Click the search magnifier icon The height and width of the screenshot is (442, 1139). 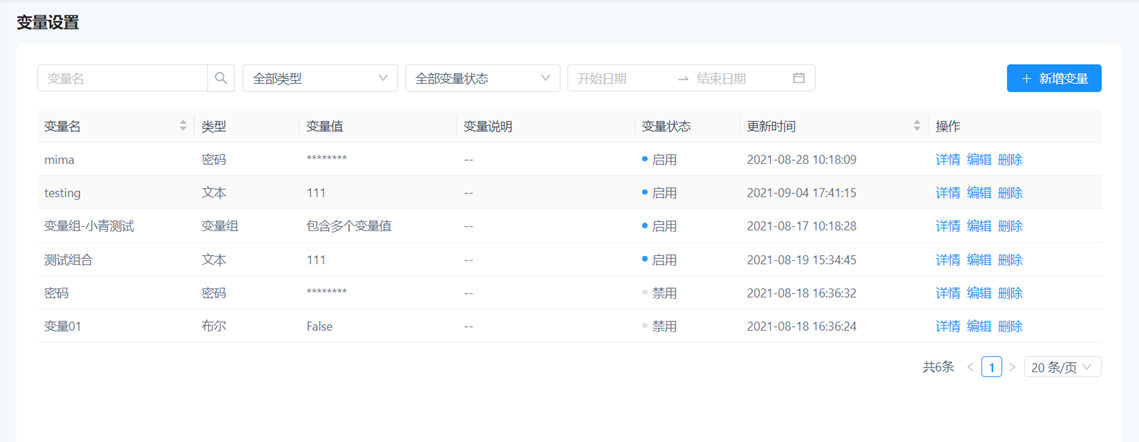221,78
